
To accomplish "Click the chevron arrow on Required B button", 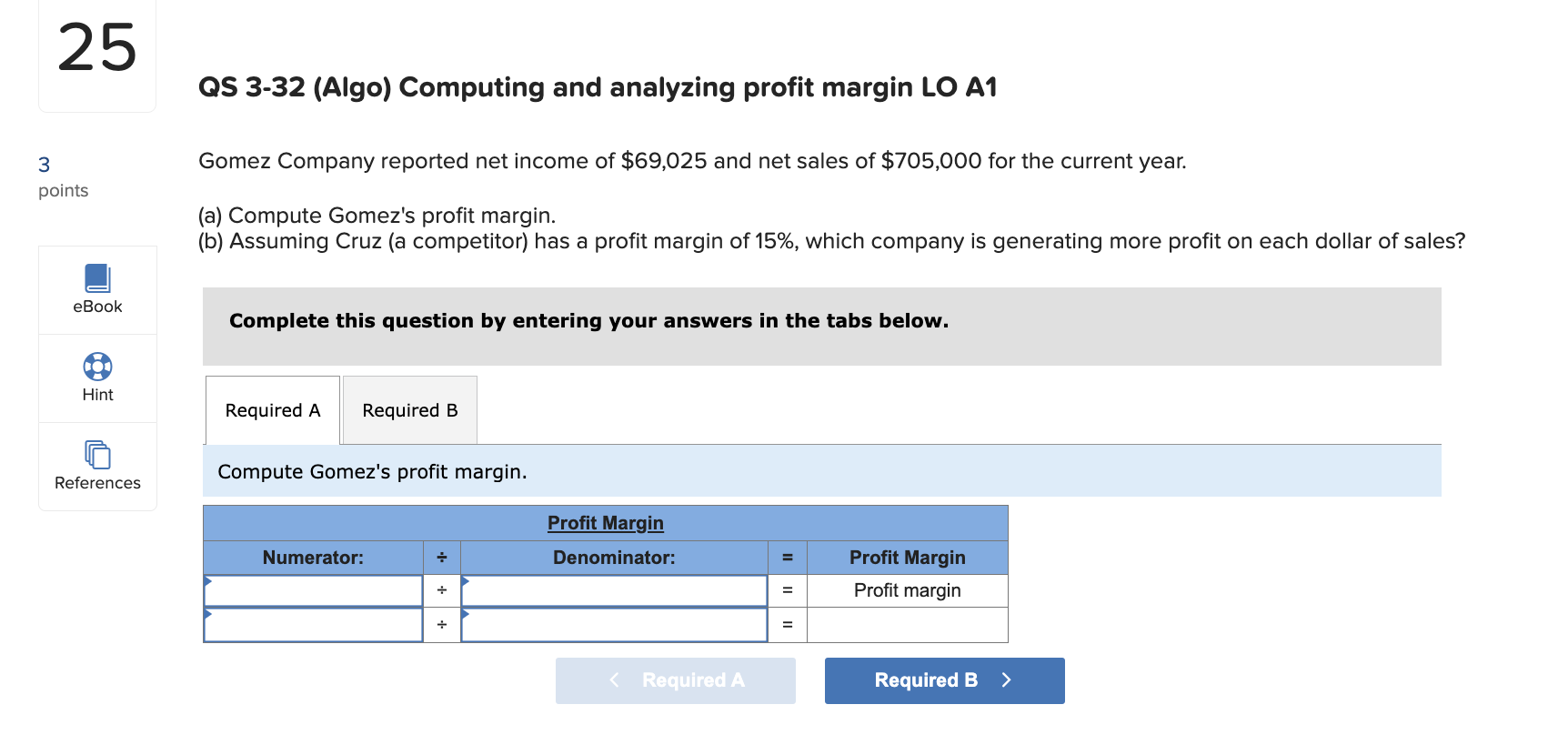I will click(1006, 679).
